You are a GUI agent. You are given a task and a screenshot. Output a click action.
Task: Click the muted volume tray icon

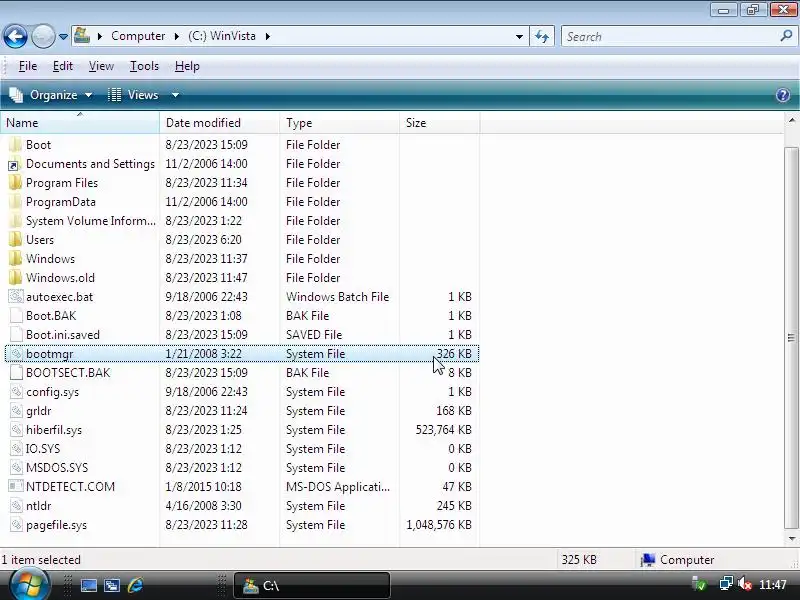coord(745,583)
